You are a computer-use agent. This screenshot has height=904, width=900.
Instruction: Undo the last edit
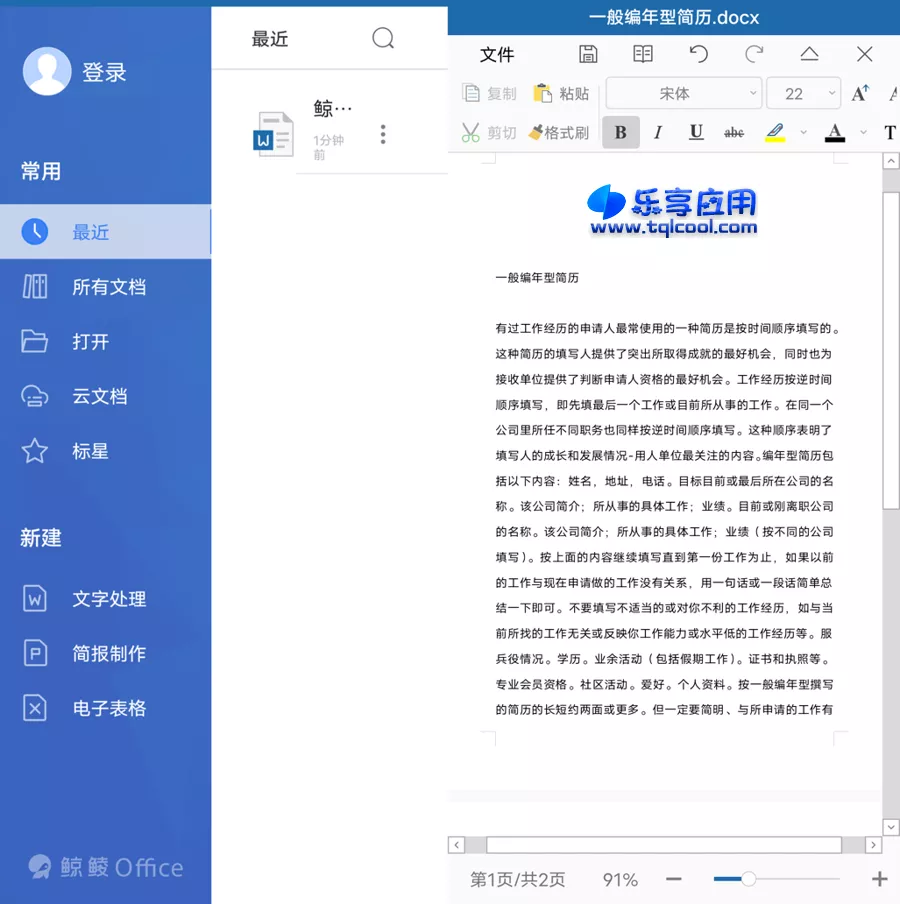click(x=698, y=54)
